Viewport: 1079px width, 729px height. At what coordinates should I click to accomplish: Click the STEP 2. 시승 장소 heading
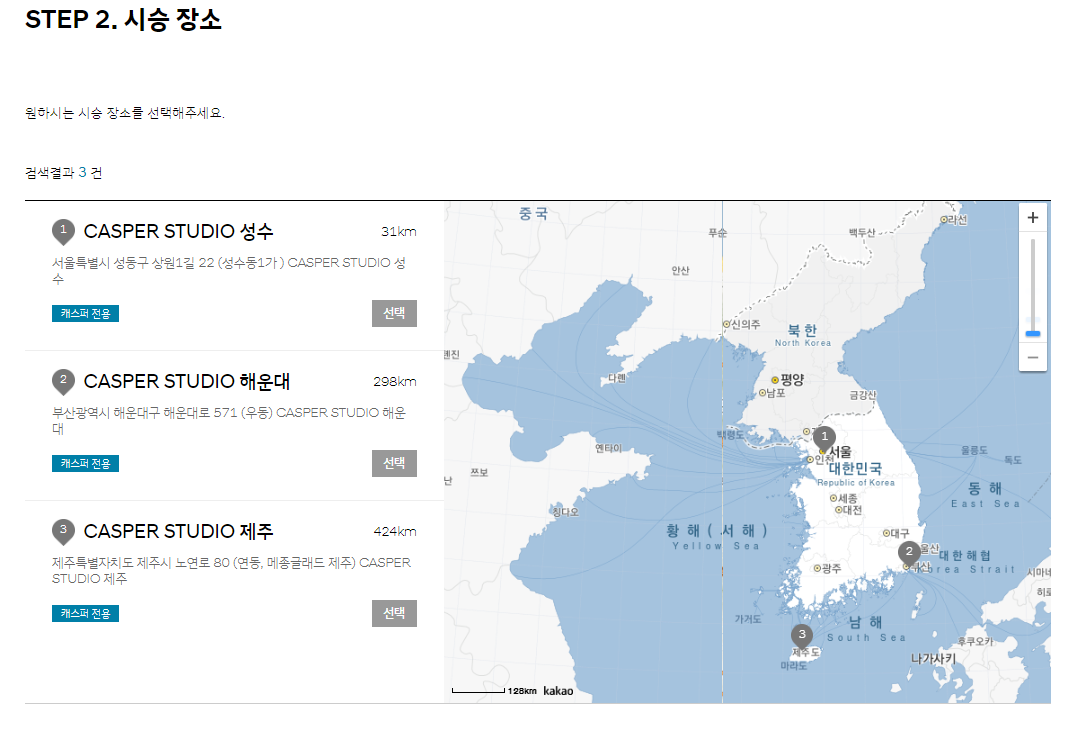(124, 19)
